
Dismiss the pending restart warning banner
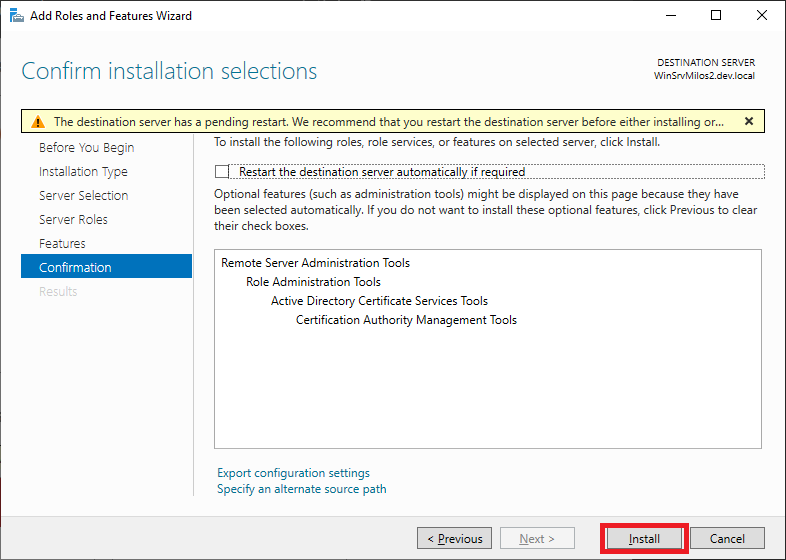(748, 121)
